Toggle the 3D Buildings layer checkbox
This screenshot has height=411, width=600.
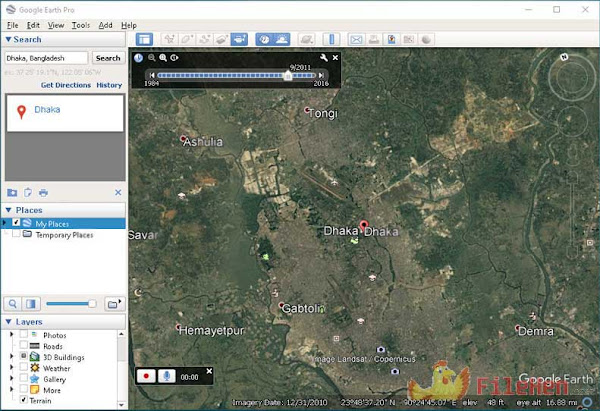[23, 356]
